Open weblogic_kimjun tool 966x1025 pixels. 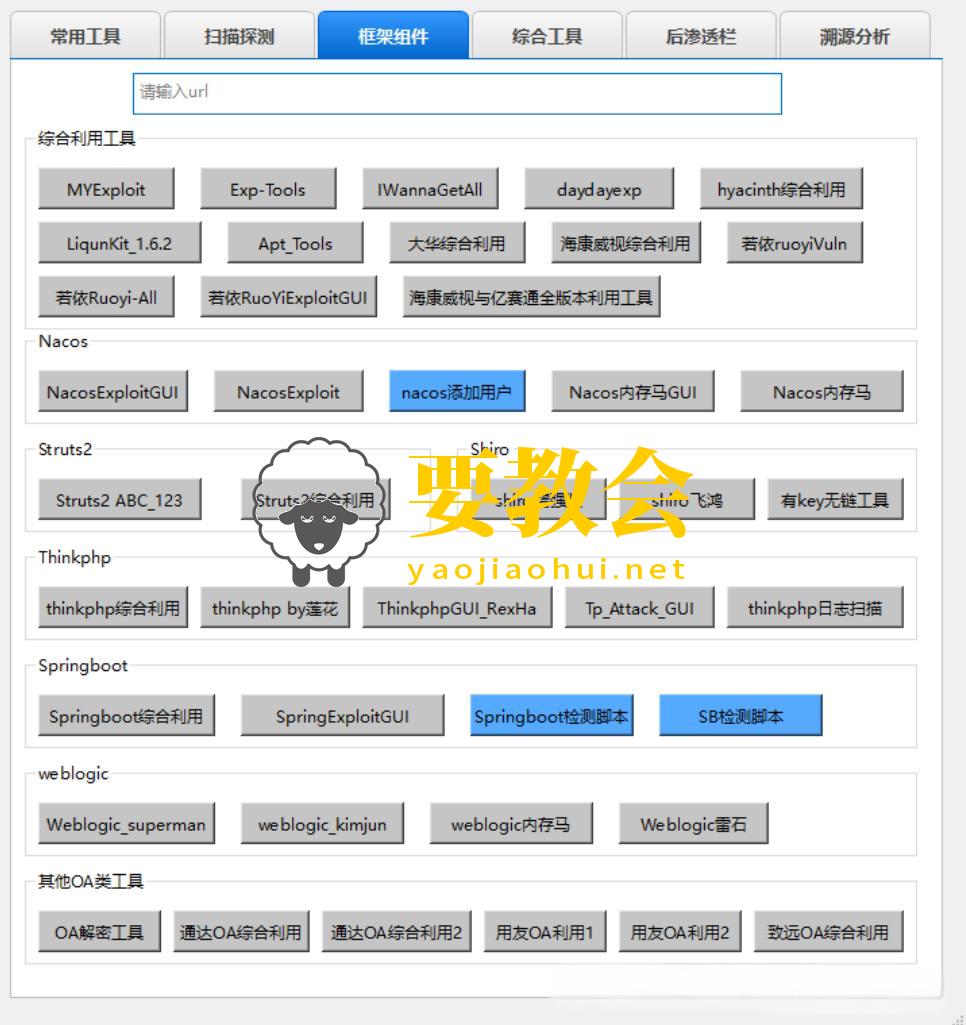[322, 824]
